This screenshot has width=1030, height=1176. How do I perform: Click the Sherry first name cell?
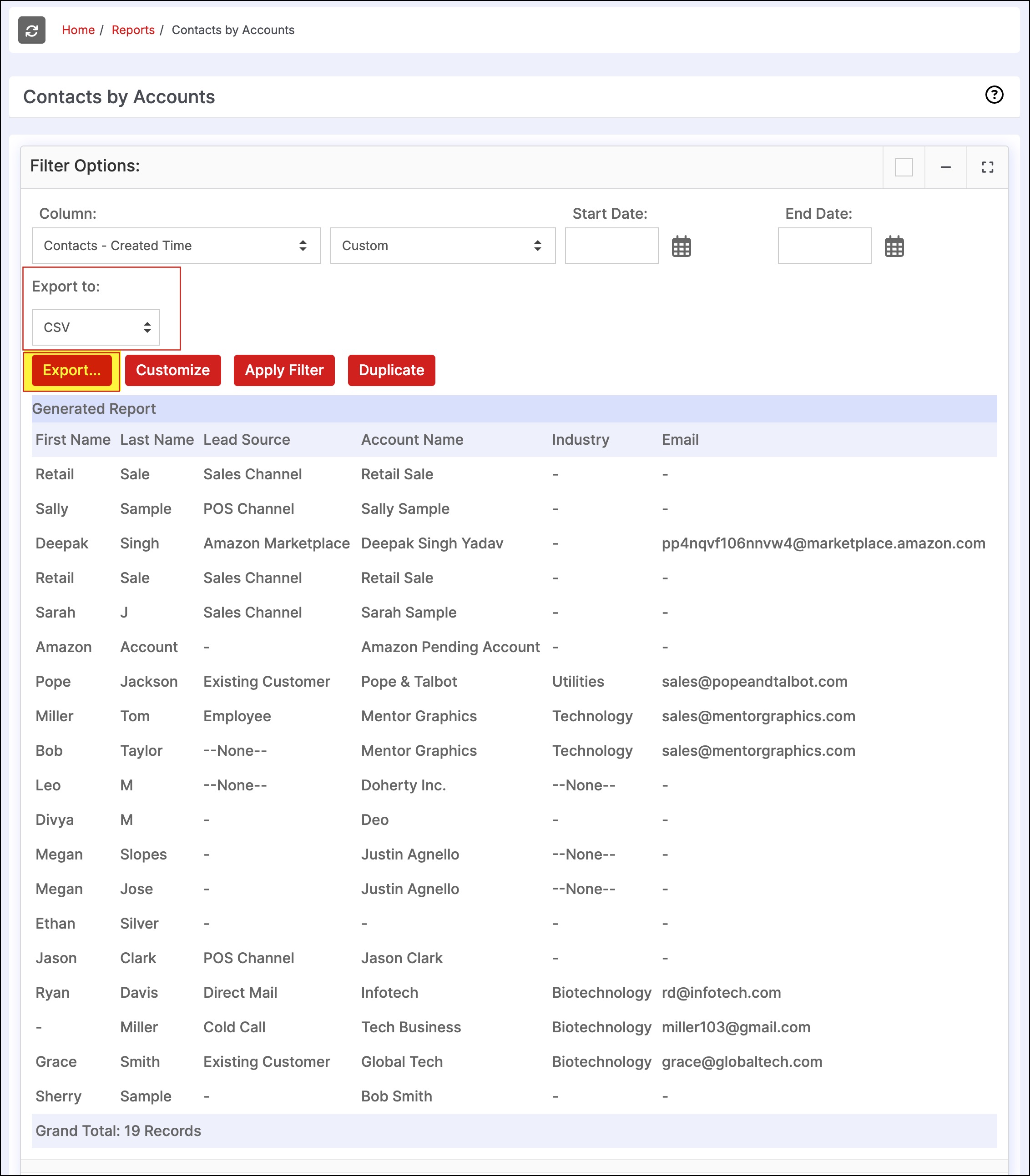click(58, 1096)
